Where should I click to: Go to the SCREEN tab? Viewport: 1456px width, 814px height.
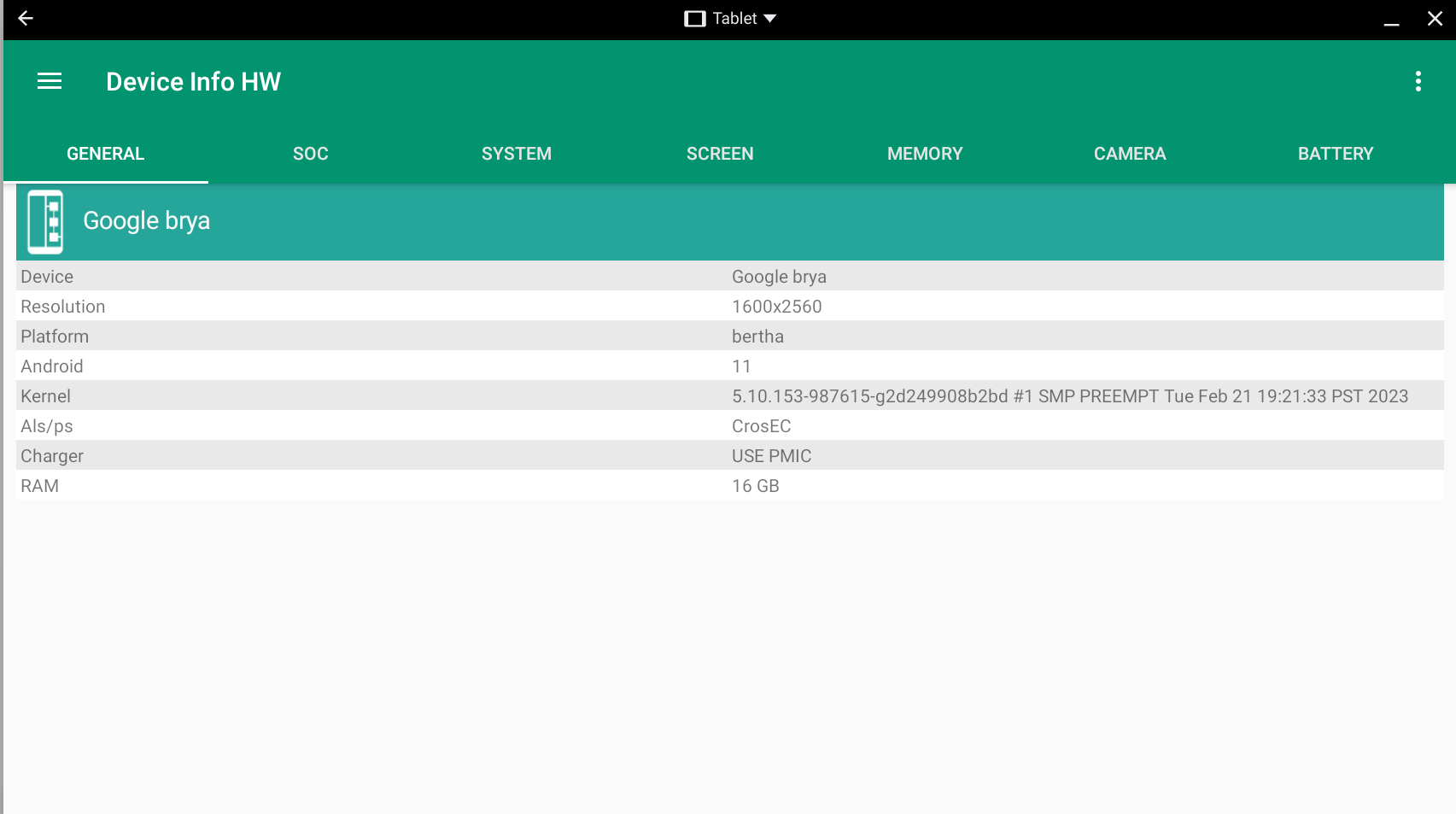[720, 154]
